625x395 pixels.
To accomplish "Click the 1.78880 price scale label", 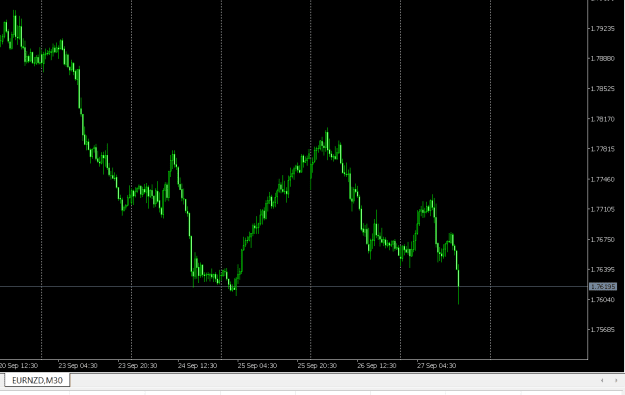I will (603, 59).
